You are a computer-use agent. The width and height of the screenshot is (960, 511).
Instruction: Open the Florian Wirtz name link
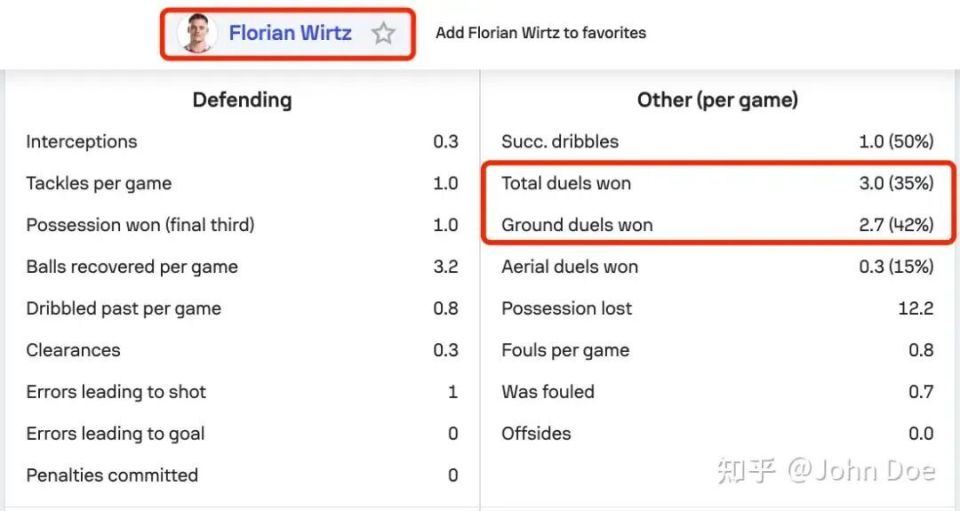click(x=290, y=33)
